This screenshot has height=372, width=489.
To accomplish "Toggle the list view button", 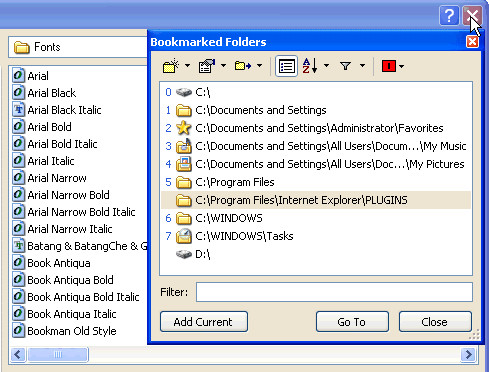I will tap(286, 66).
